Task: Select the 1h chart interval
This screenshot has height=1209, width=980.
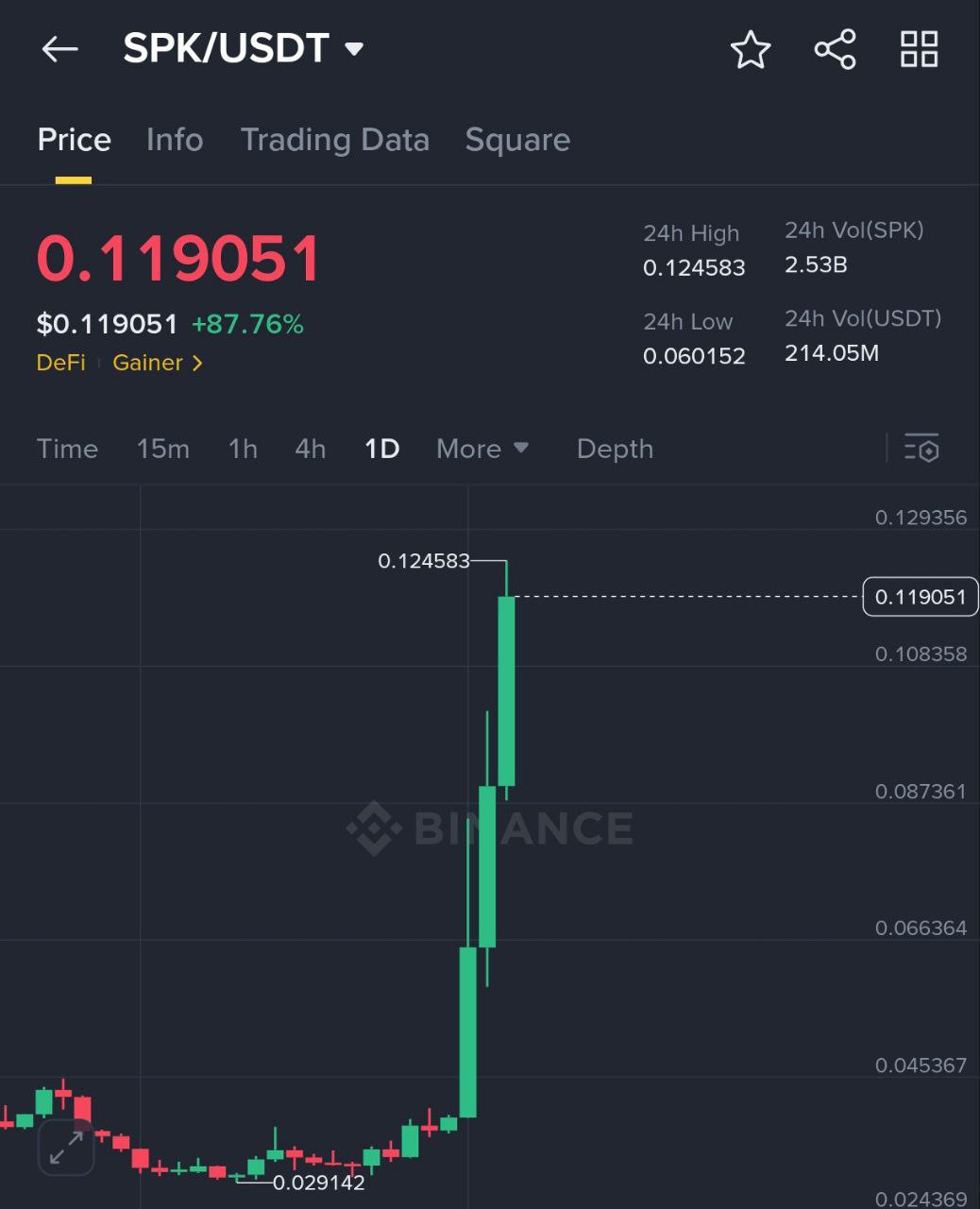Action: 243,449
